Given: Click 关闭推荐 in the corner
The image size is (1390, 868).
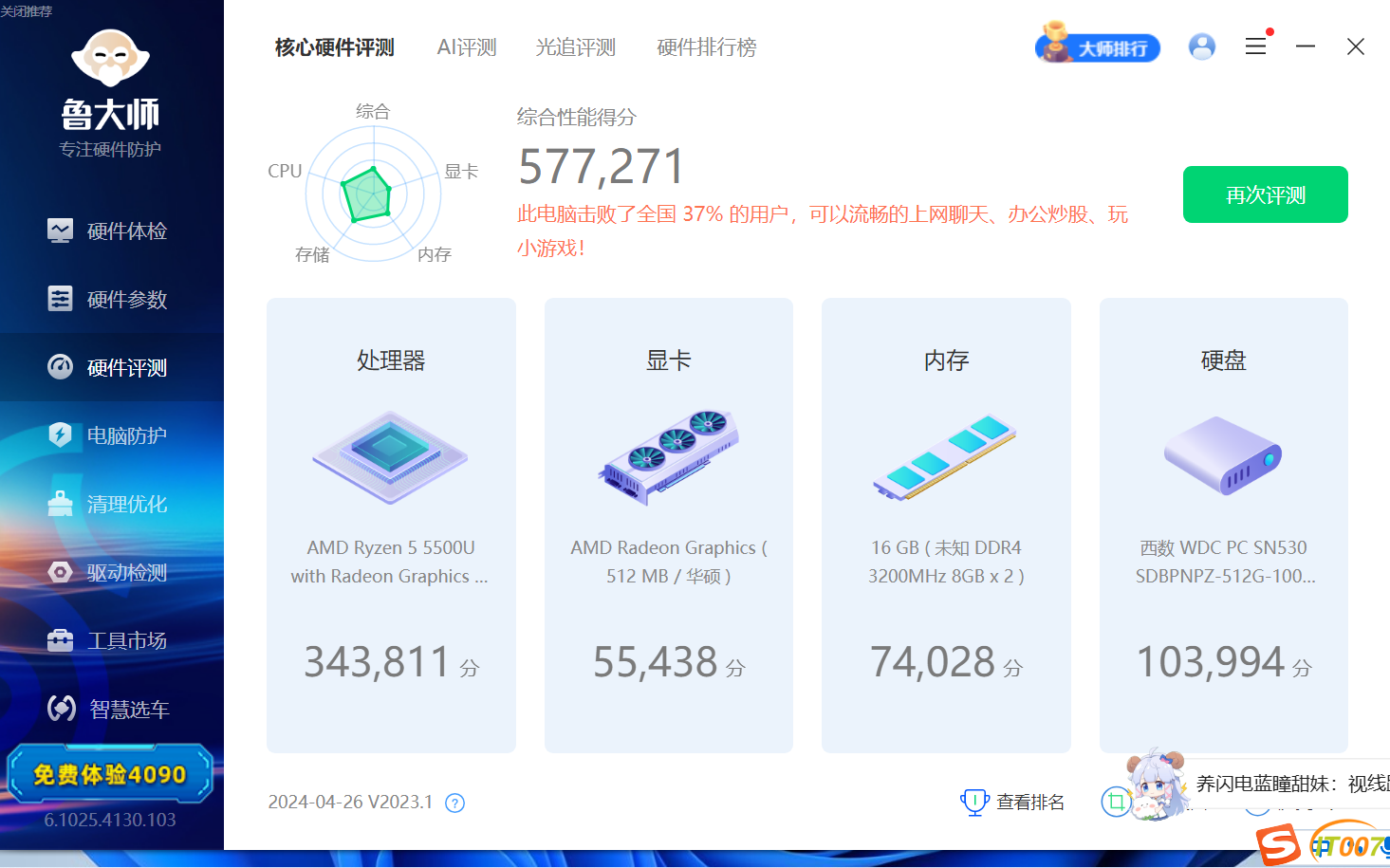Looking at the screenshot, I should point(27,11).
